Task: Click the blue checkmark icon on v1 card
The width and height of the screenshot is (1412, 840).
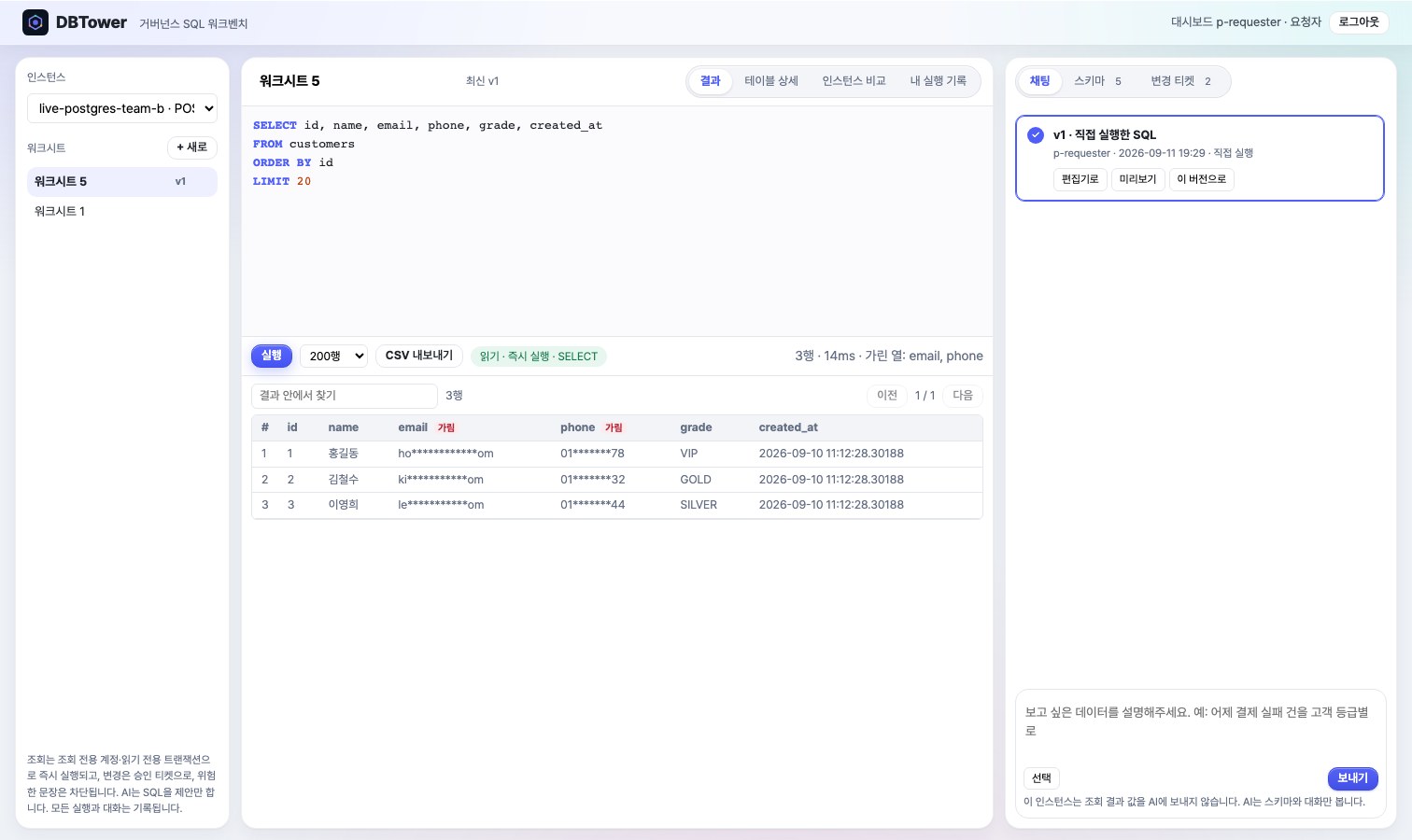Action: coord(1036,135)
